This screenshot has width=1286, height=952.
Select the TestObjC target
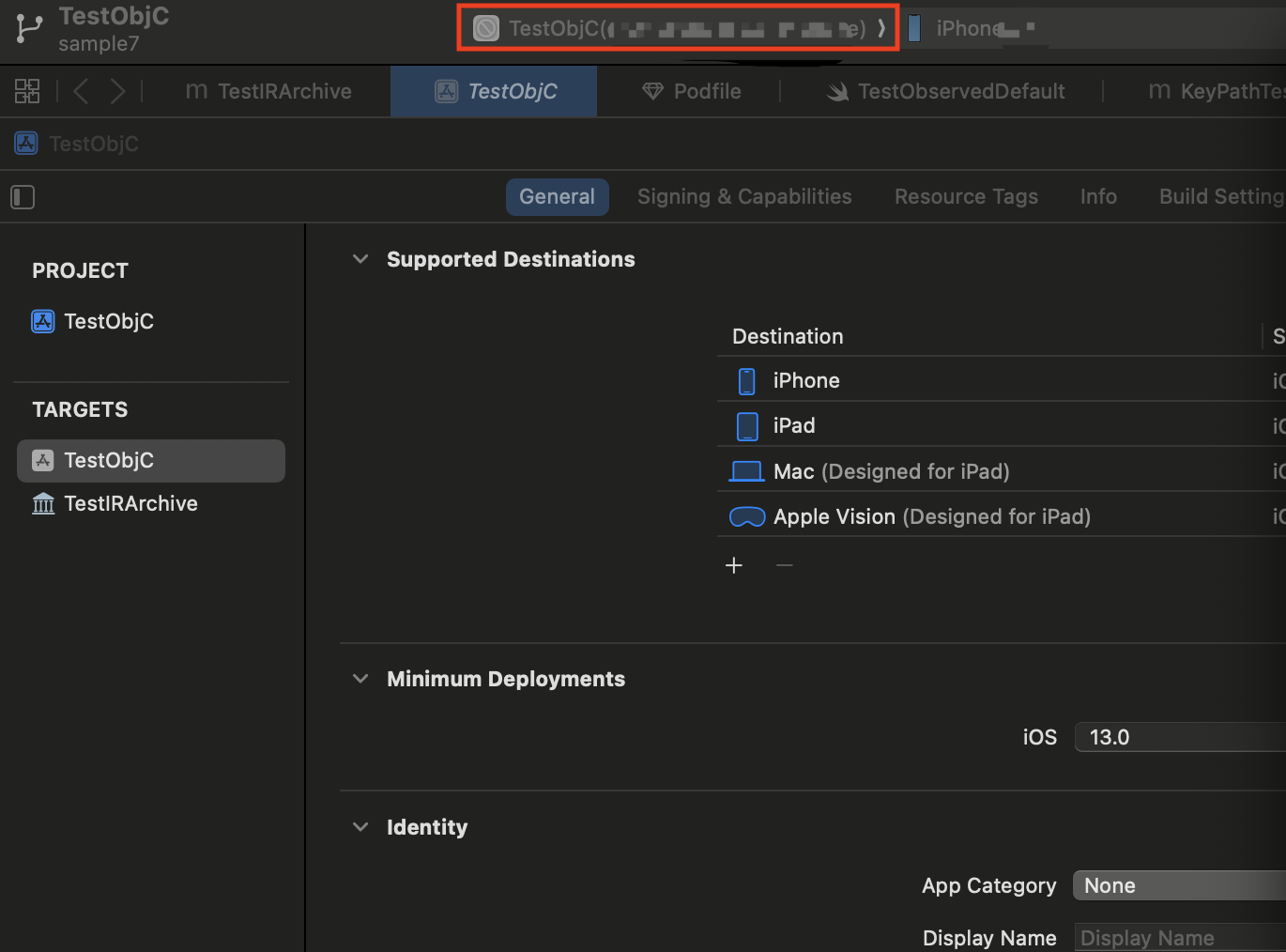pyautogui.click(x=151, y=461)
